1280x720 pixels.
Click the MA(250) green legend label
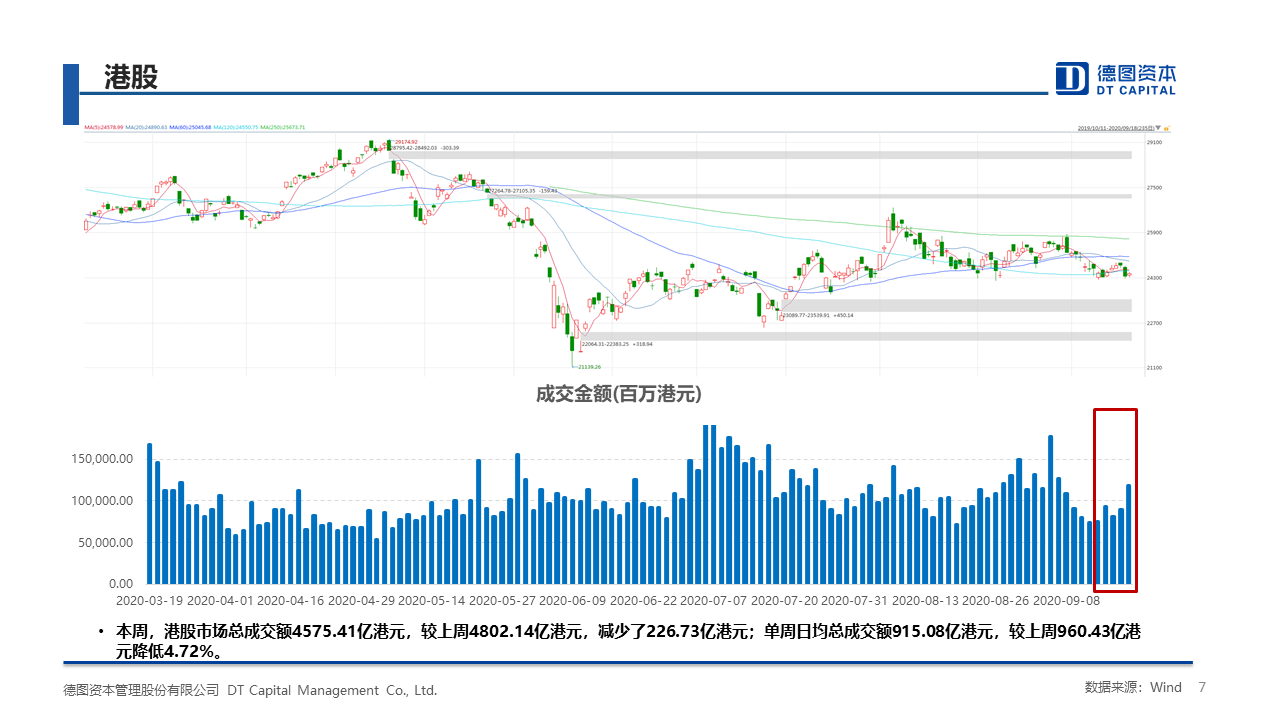284,128
